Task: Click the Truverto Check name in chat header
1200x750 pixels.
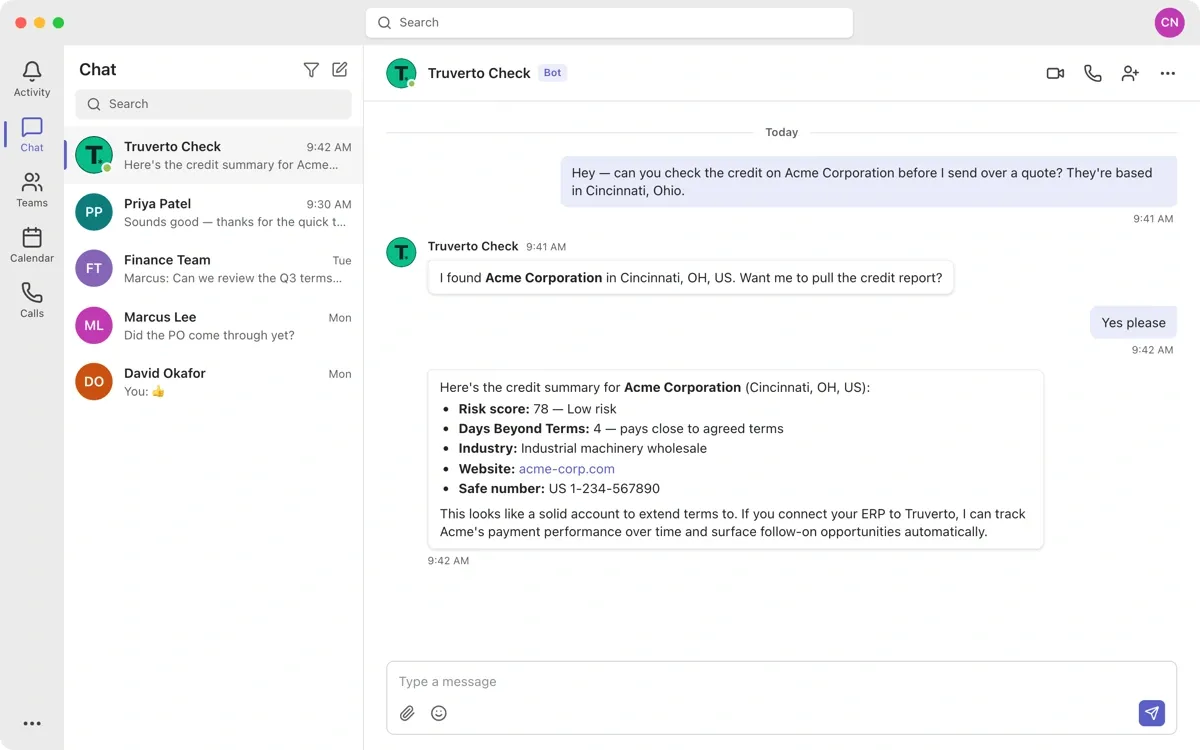Action: coord(479,73)
